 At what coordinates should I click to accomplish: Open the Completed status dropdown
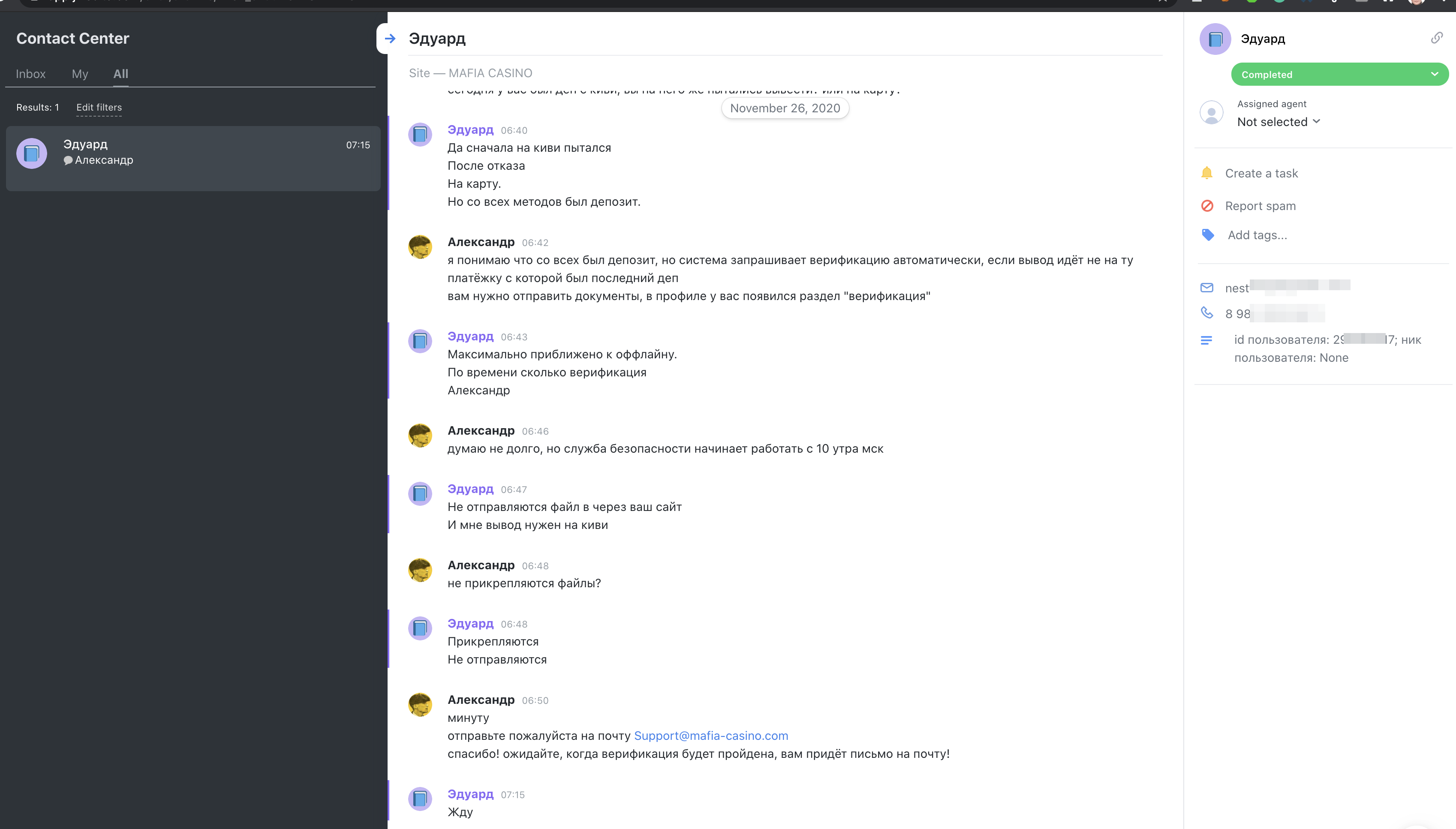[x=1339, y=75]
